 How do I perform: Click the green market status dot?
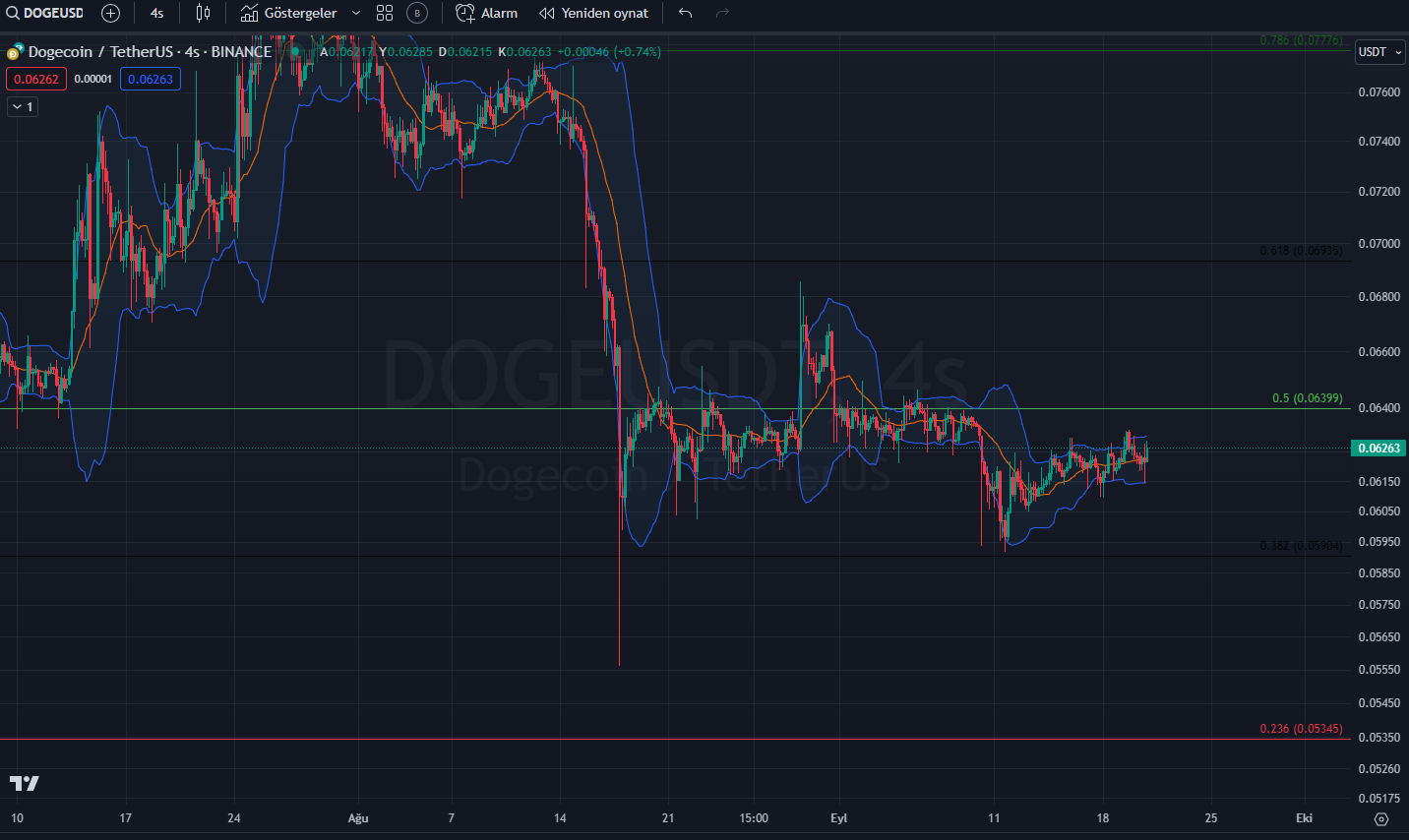(294, 51)
